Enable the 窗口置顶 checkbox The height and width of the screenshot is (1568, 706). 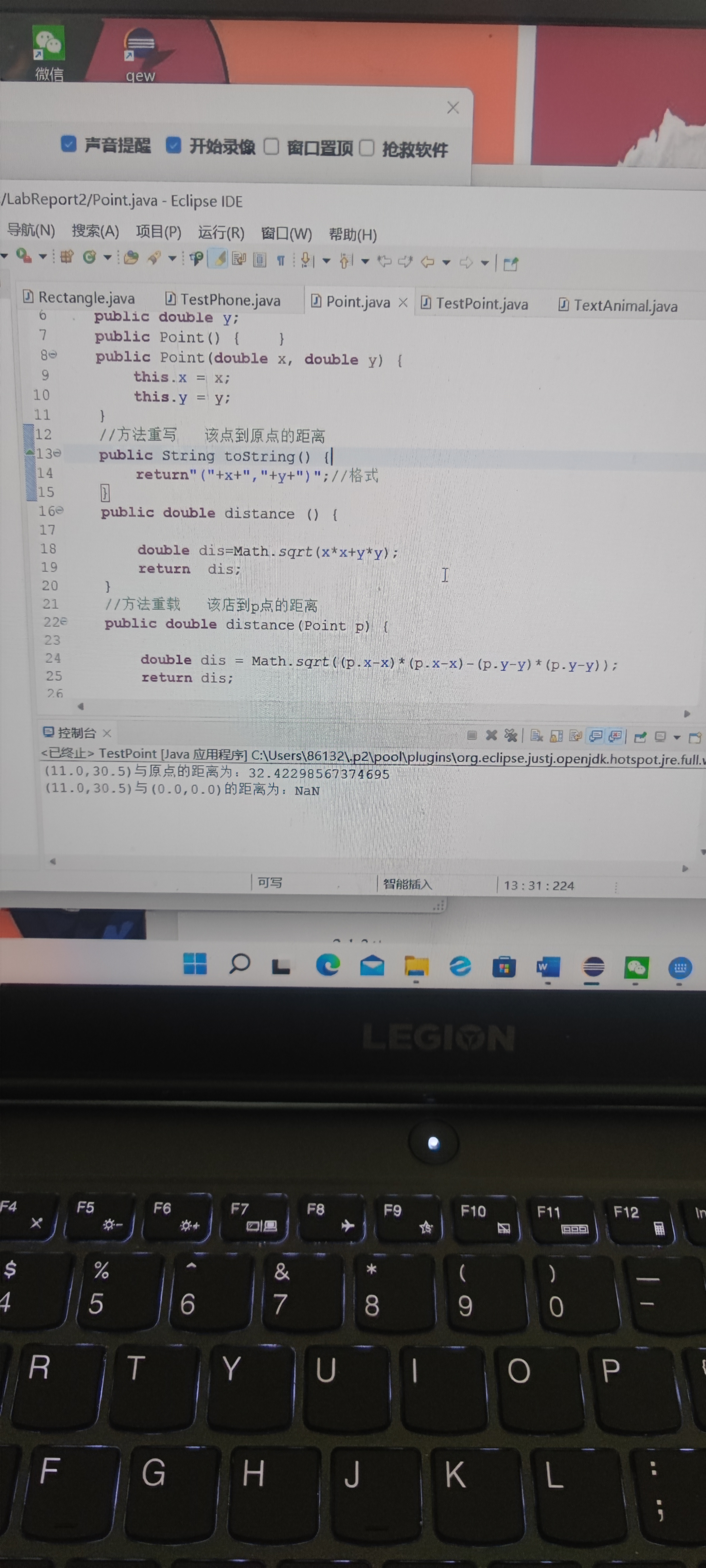[x=272, y=147]
